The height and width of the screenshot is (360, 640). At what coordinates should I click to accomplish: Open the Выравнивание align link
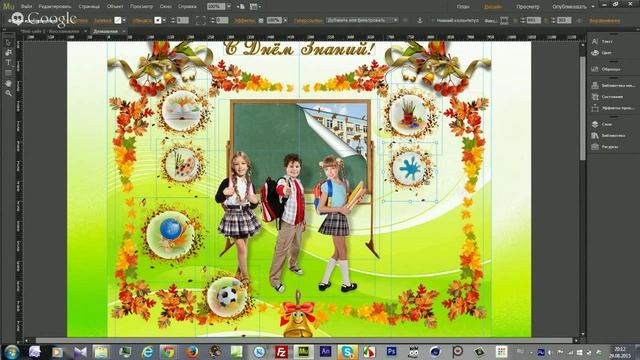[604, 20]
